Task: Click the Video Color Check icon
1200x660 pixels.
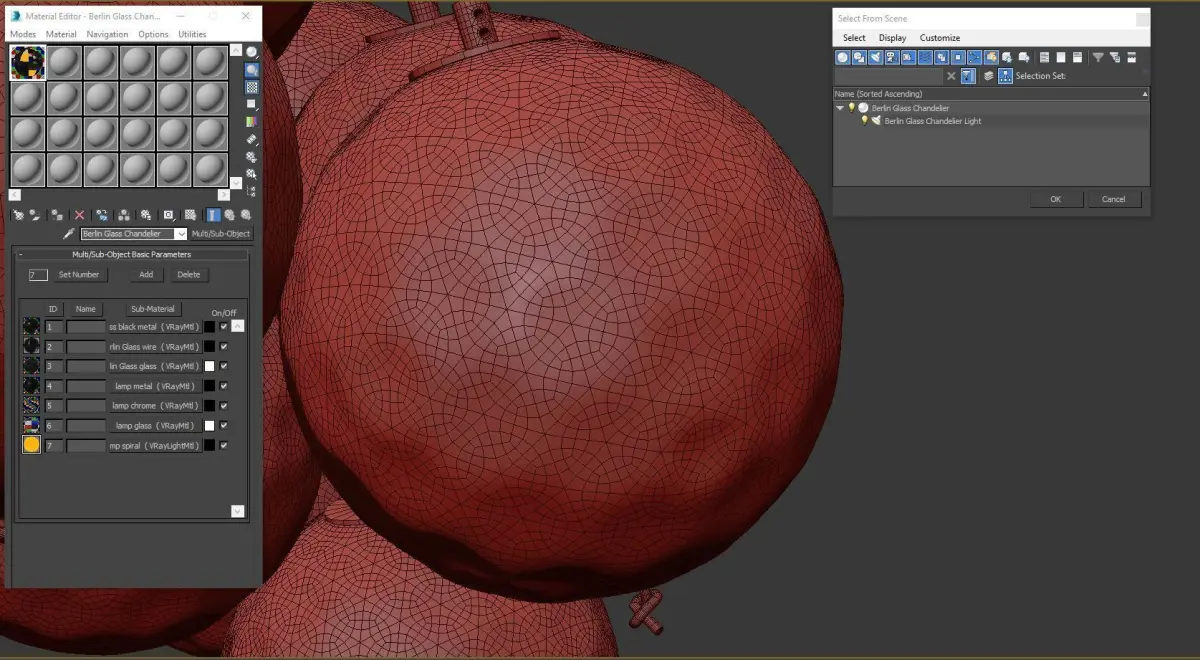Action: point(252,121)
